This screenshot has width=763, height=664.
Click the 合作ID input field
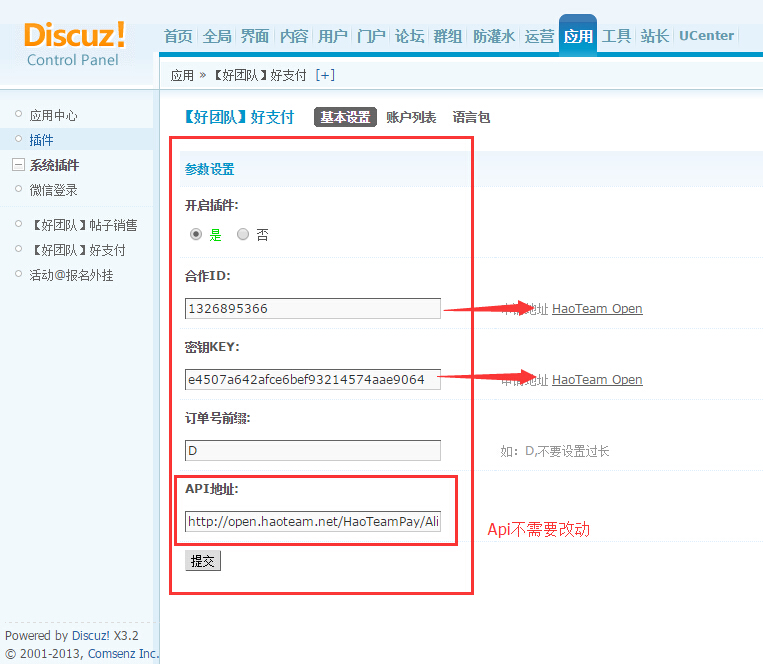coord(313,308)
